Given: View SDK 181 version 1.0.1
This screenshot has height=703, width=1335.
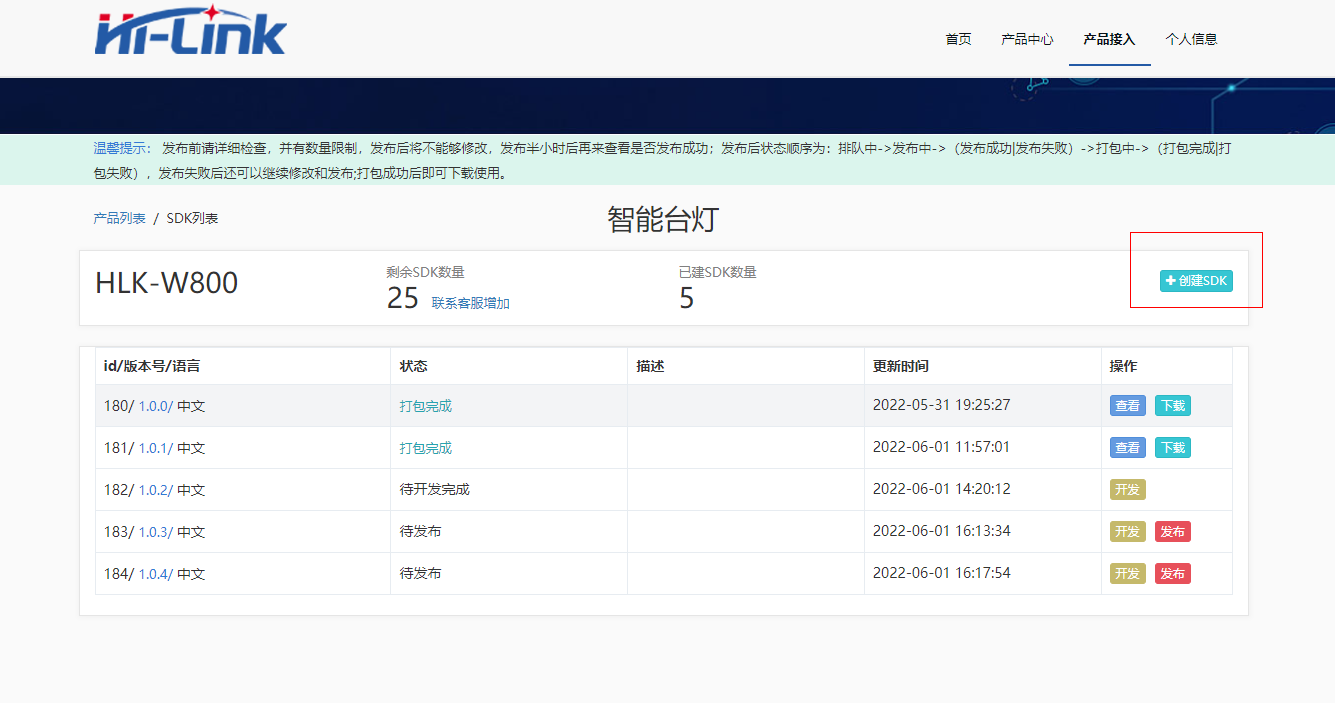Looking at the screenshot, I should [x=1127, y=448].
